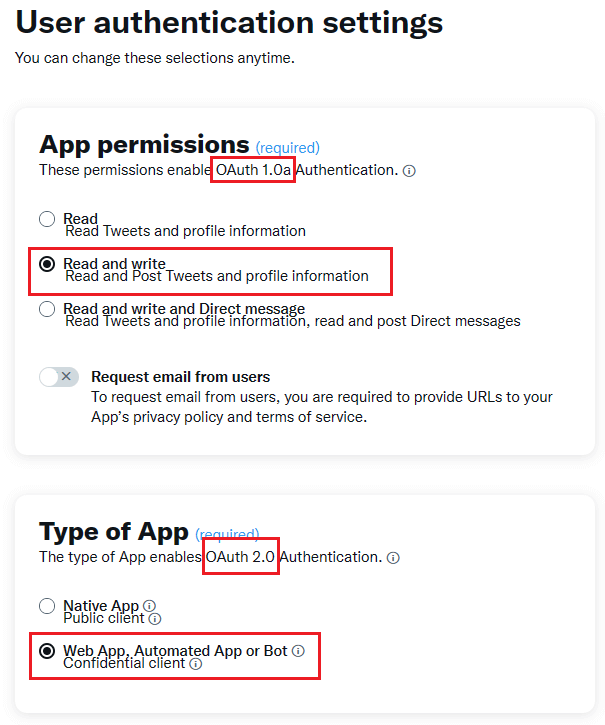Click (required) next to App permissions
This screenshot has height=725, width=605.
pos(287,148)
